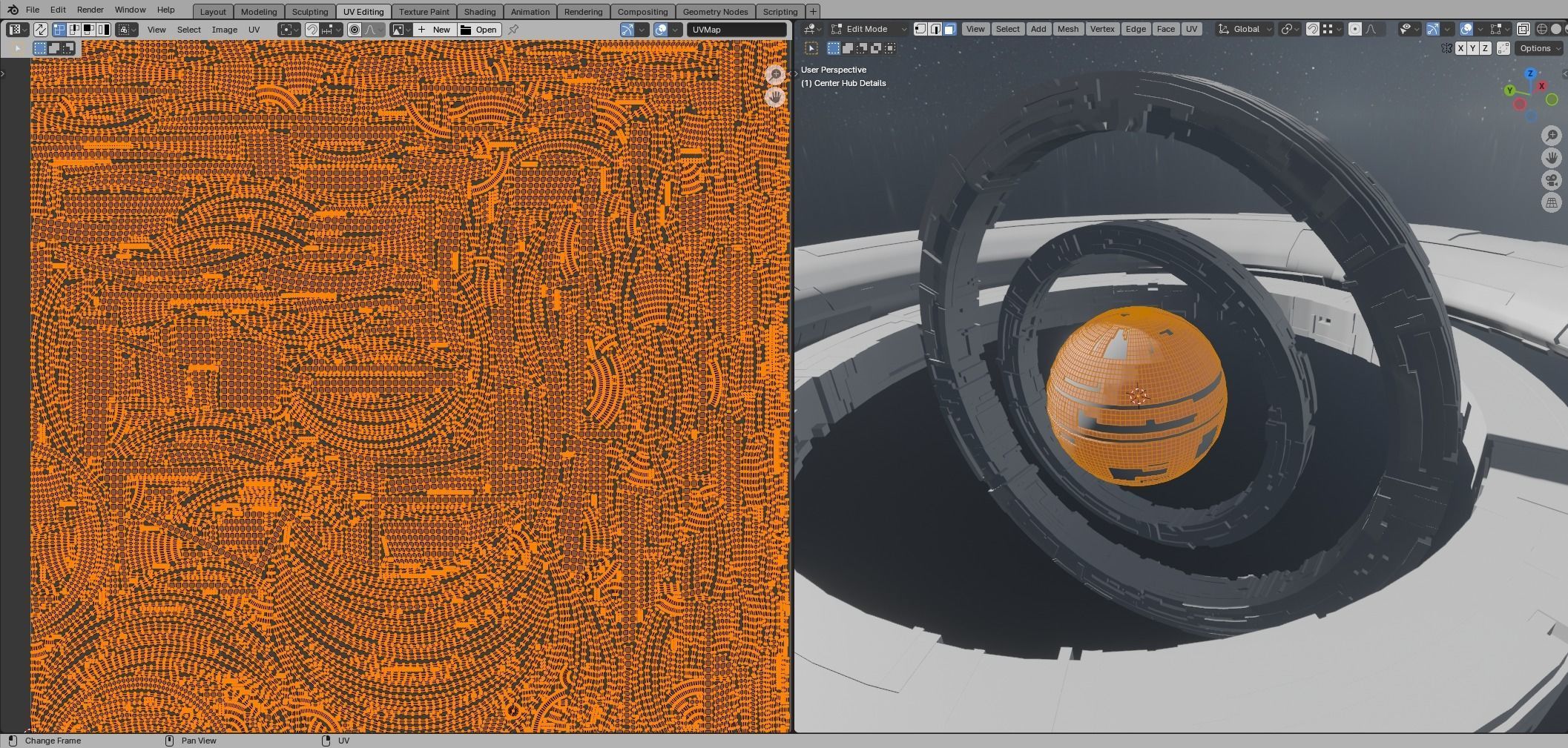This screenshot has width=1568, height=748.
Task: Open the Vertex menu
Action: [1102, 29]
